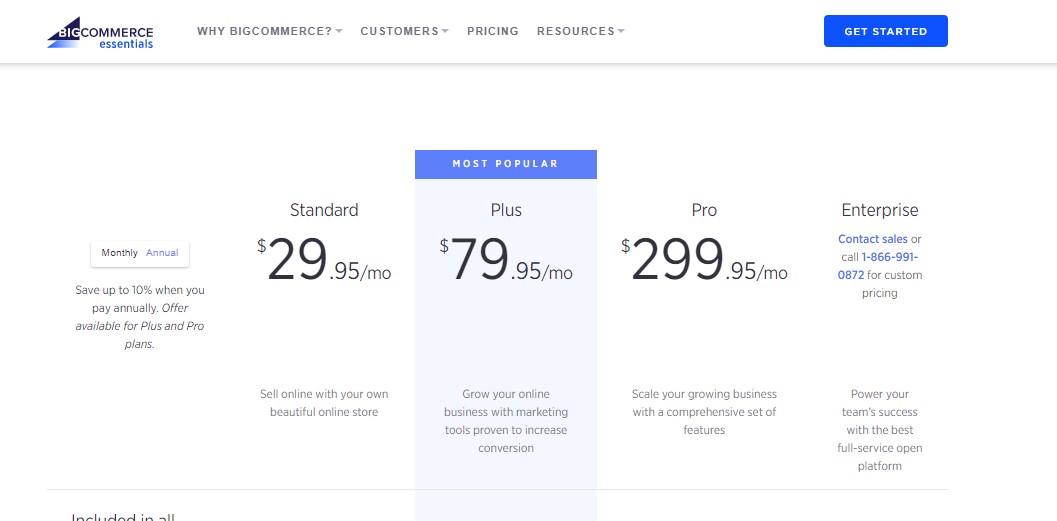Image resolution: width=1057 pixels, height=521 pixels.
Task: Select the Enterprise plan heading
Action: [880, 210]
